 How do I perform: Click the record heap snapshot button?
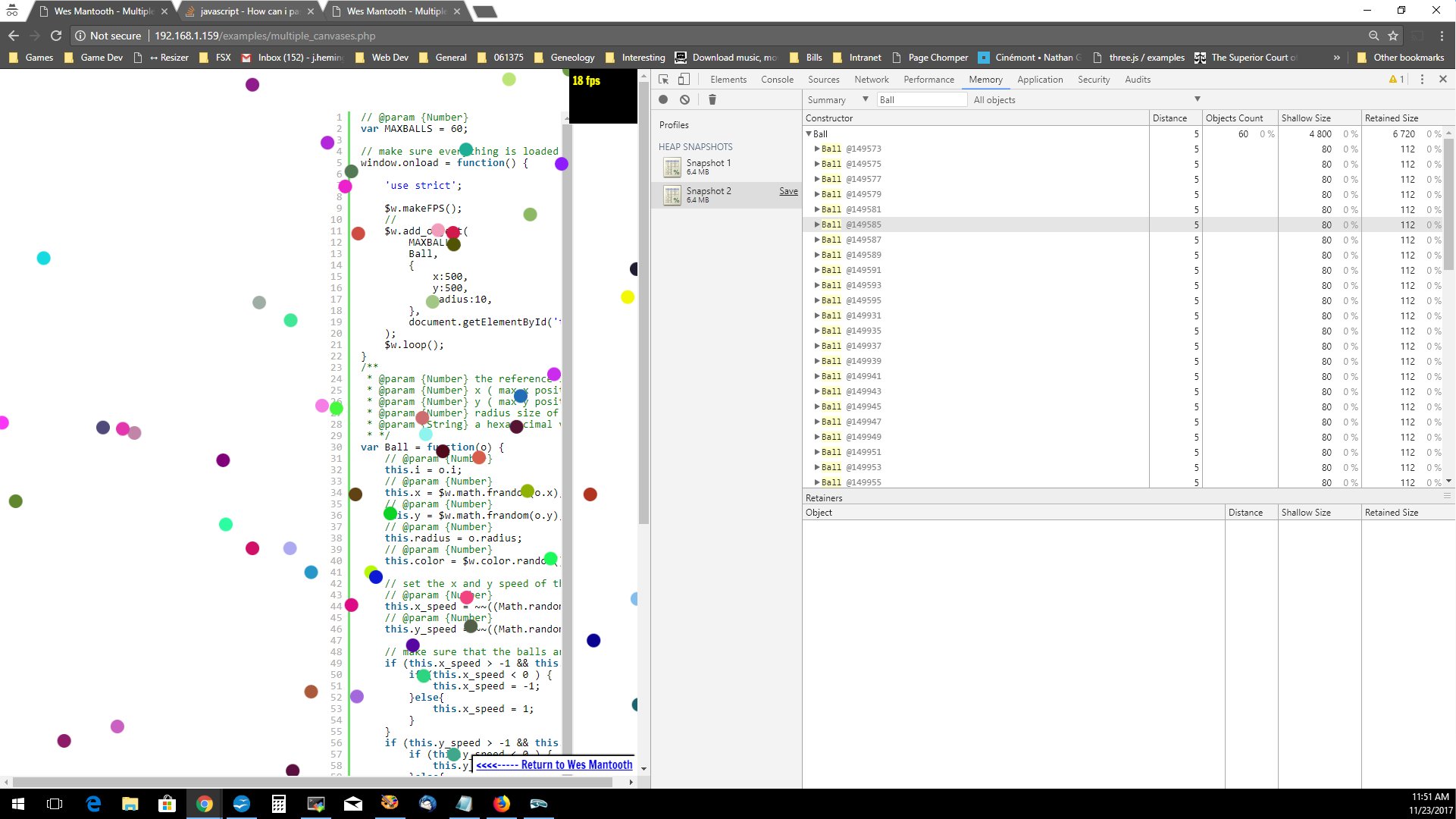pyautogui.click(x=663, y=99)
